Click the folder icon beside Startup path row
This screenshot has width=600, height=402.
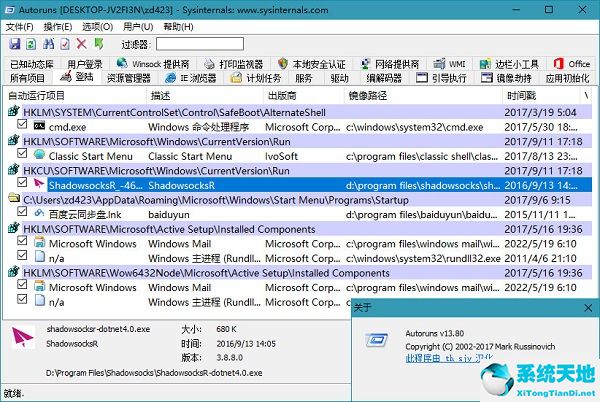point(14,199)
